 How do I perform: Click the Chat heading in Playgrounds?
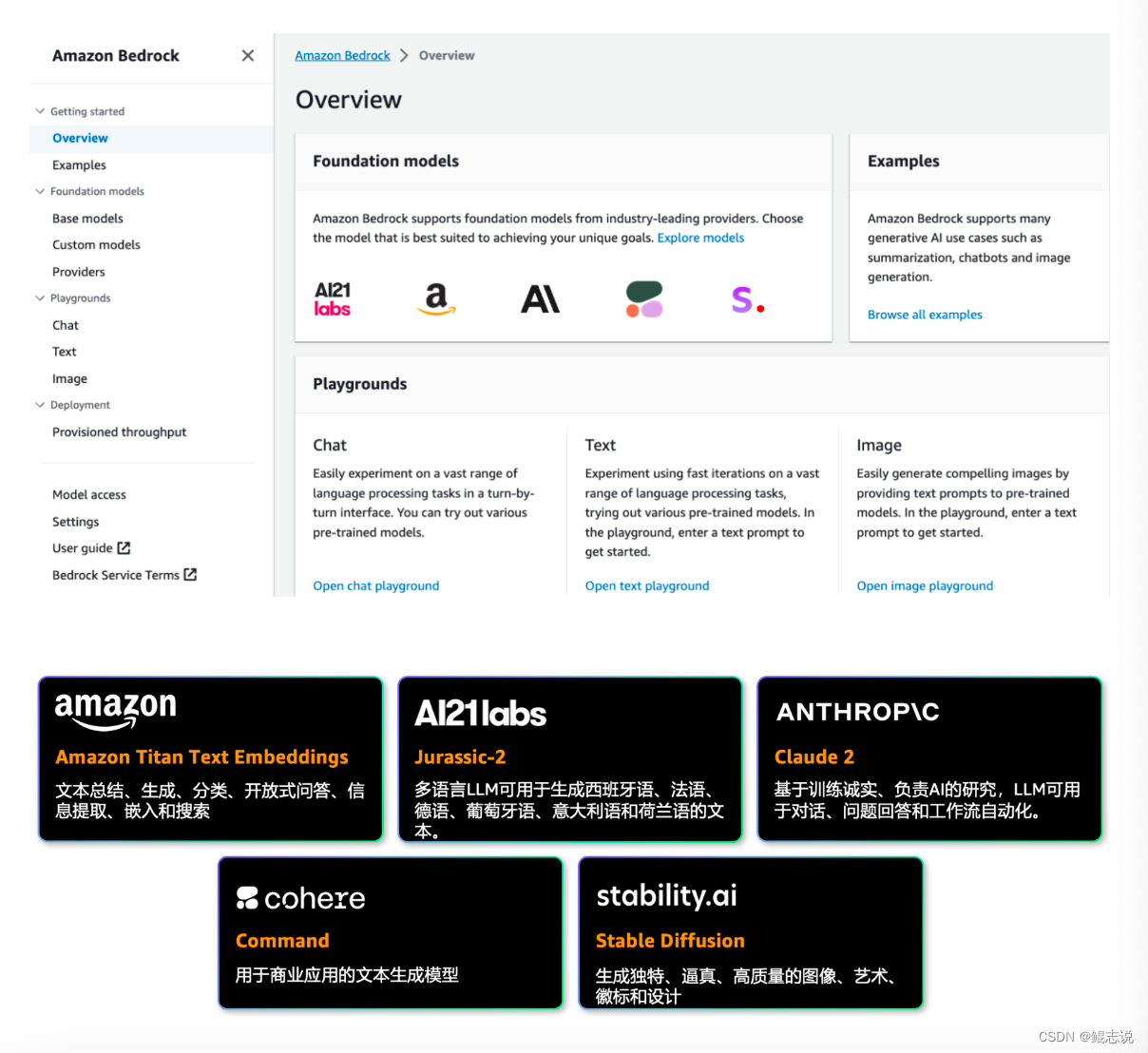coord(330,445)
